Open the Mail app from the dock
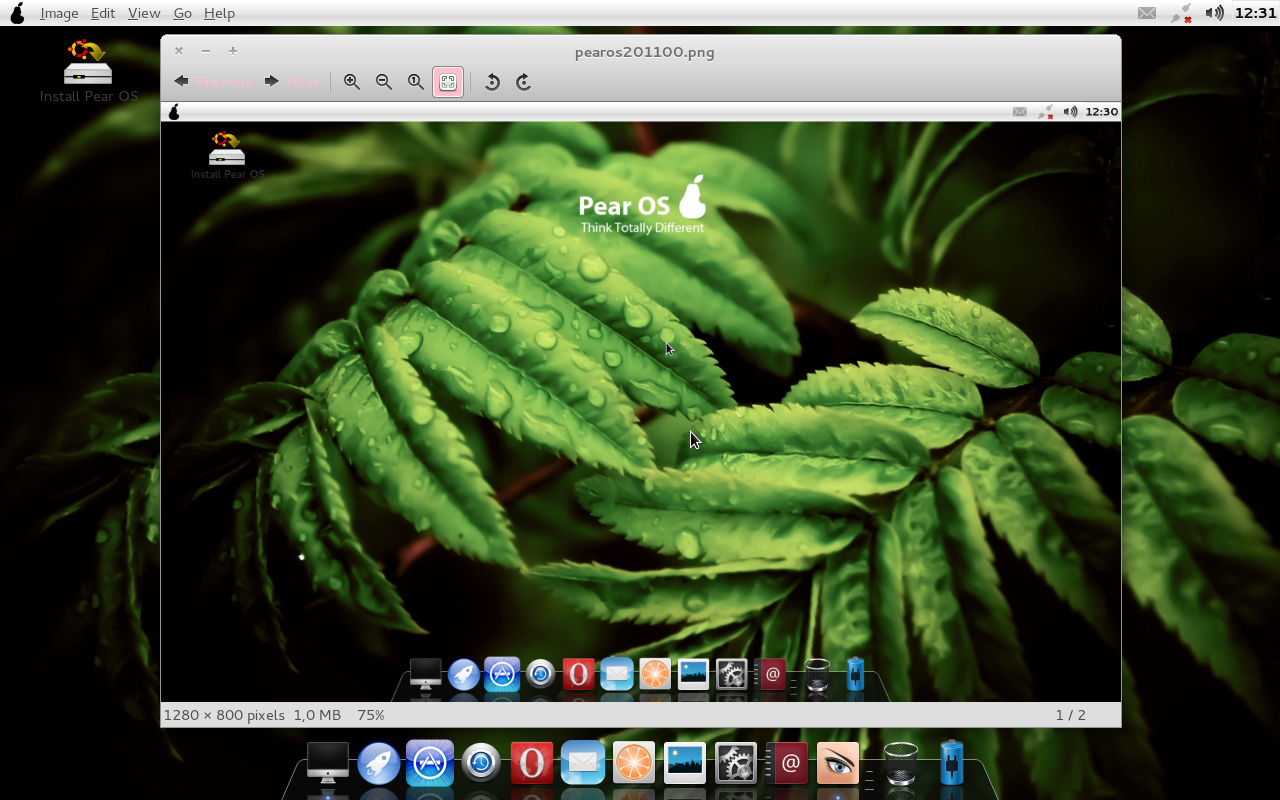This screenshot has width=1280, height=800. pos(583,762)
